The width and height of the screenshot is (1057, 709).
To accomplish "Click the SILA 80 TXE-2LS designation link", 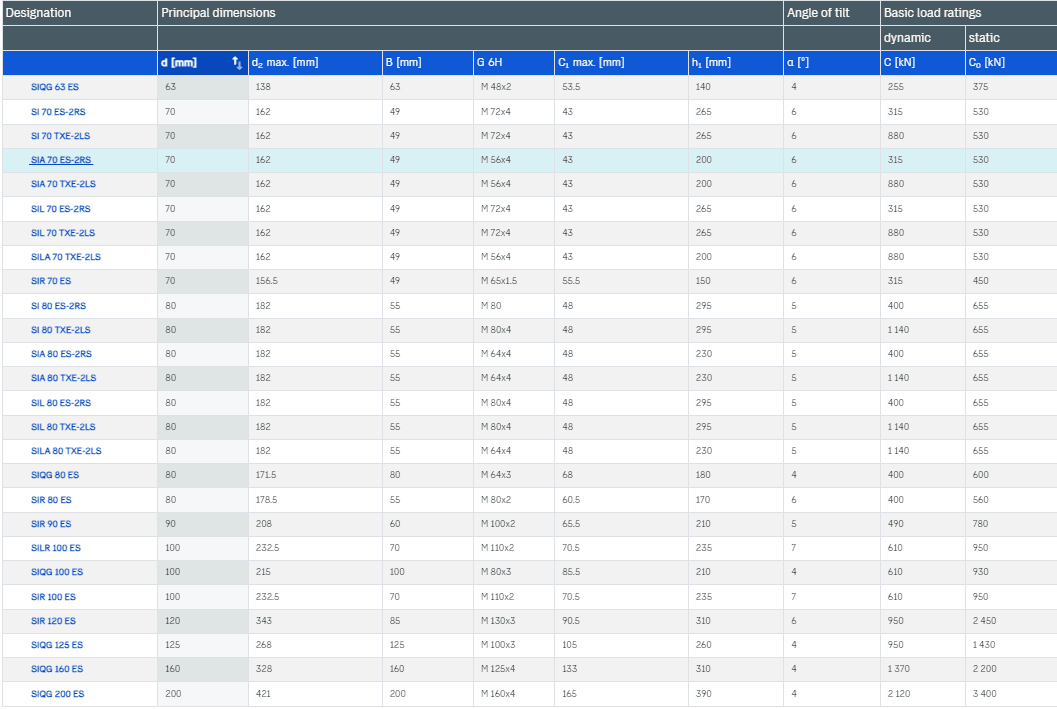I will (x=66, y=452).
